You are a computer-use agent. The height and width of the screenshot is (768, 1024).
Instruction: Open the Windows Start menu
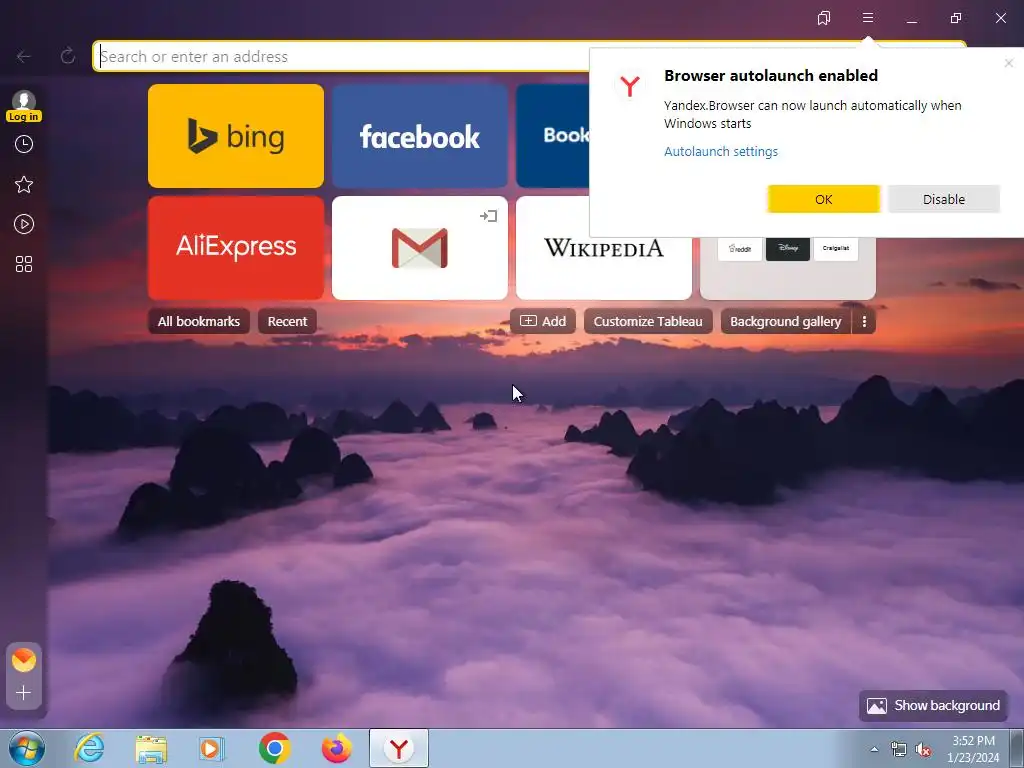click(x=27, y=748)
